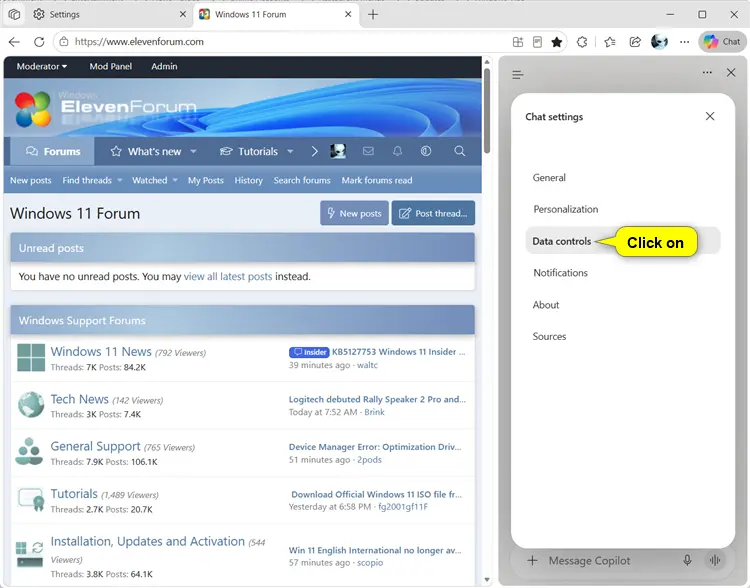Open a new browser tab
The height and width of the screenshot is (588, 750).
pyautogui.click(x=373, y=14)
